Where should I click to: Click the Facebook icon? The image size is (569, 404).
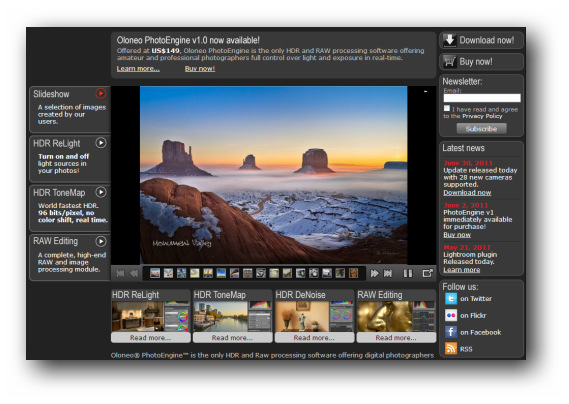(451, 332)
